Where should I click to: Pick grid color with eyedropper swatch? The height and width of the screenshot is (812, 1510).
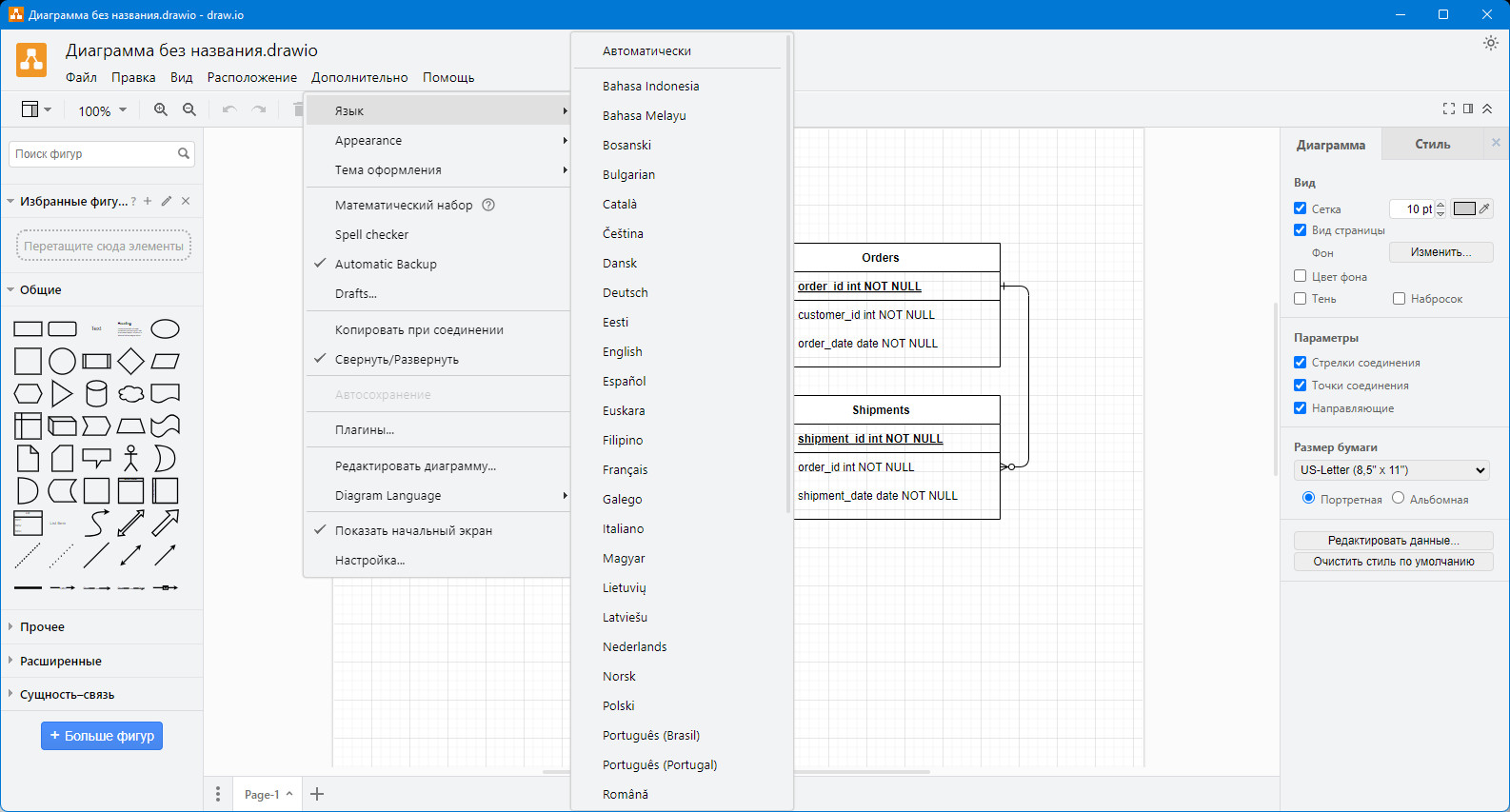(x=1472, y=208)
